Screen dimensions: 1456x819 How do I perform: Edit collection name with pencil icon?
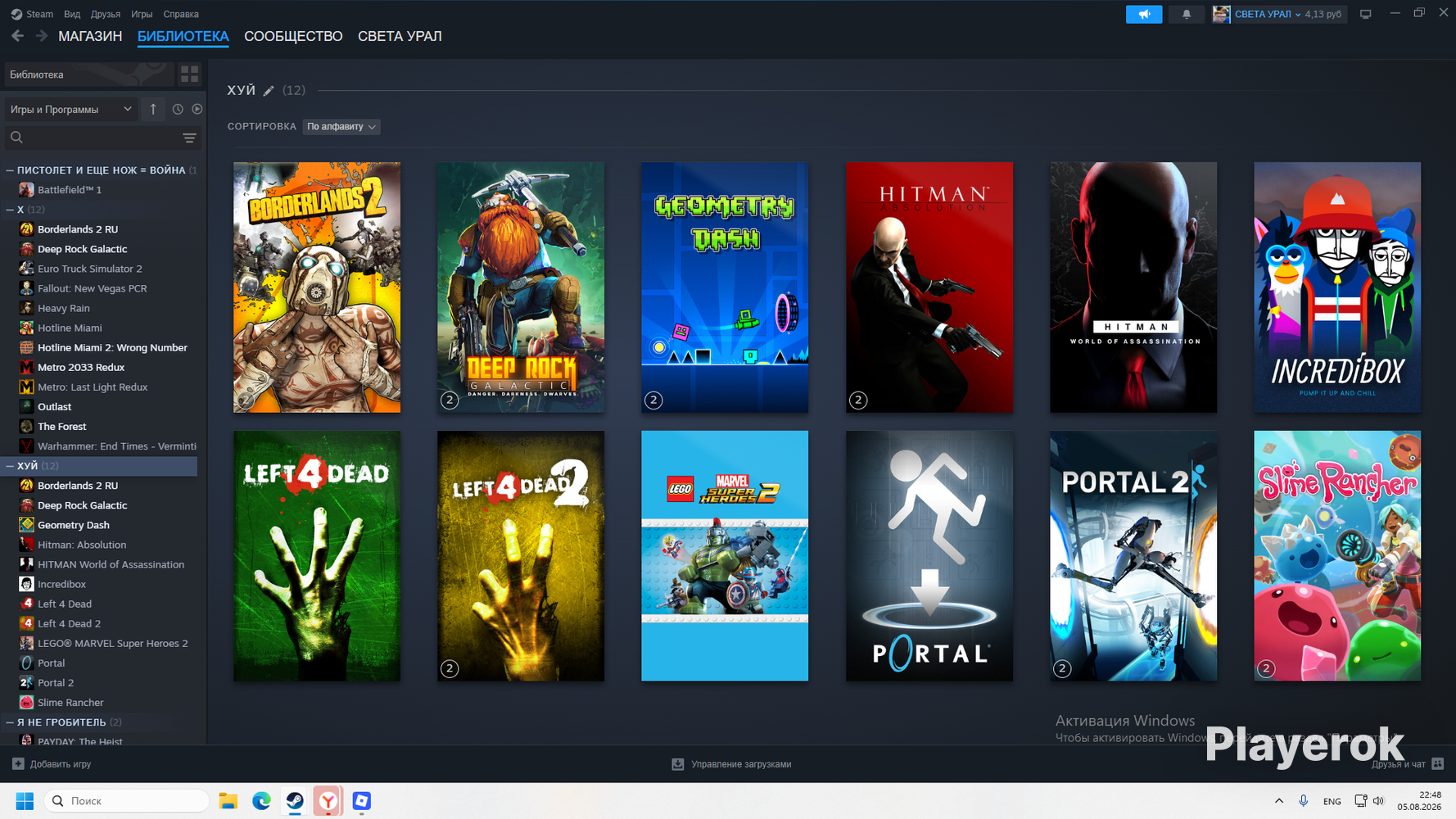[x=269, y=91]
